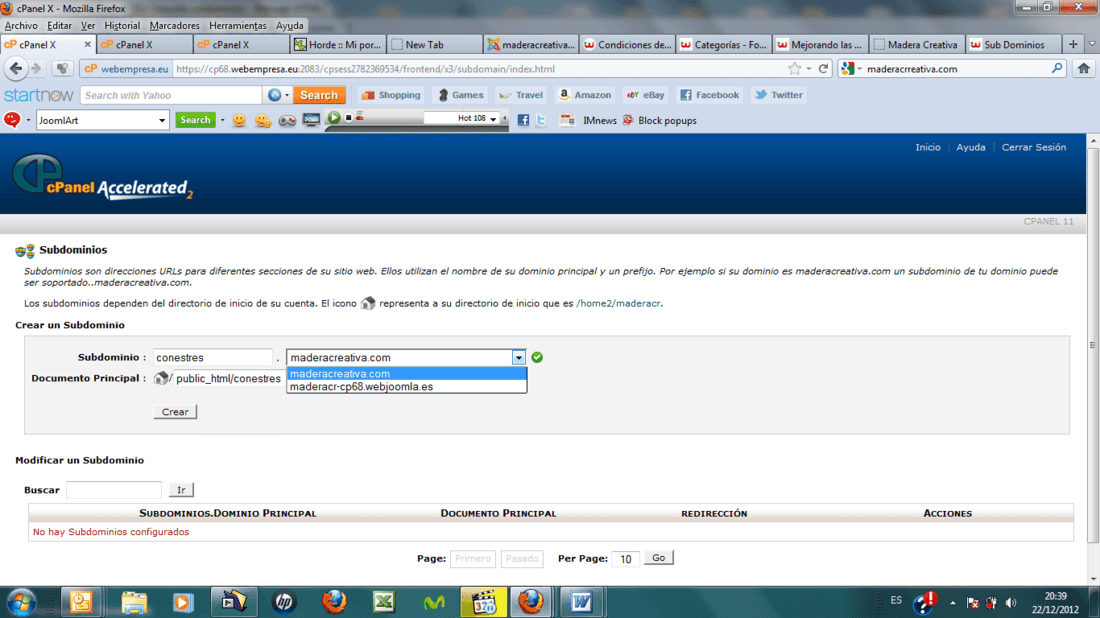Open Travel in the startnow toolbar
The height and width of the screenshot is (618, 1100).
point(521,95)
